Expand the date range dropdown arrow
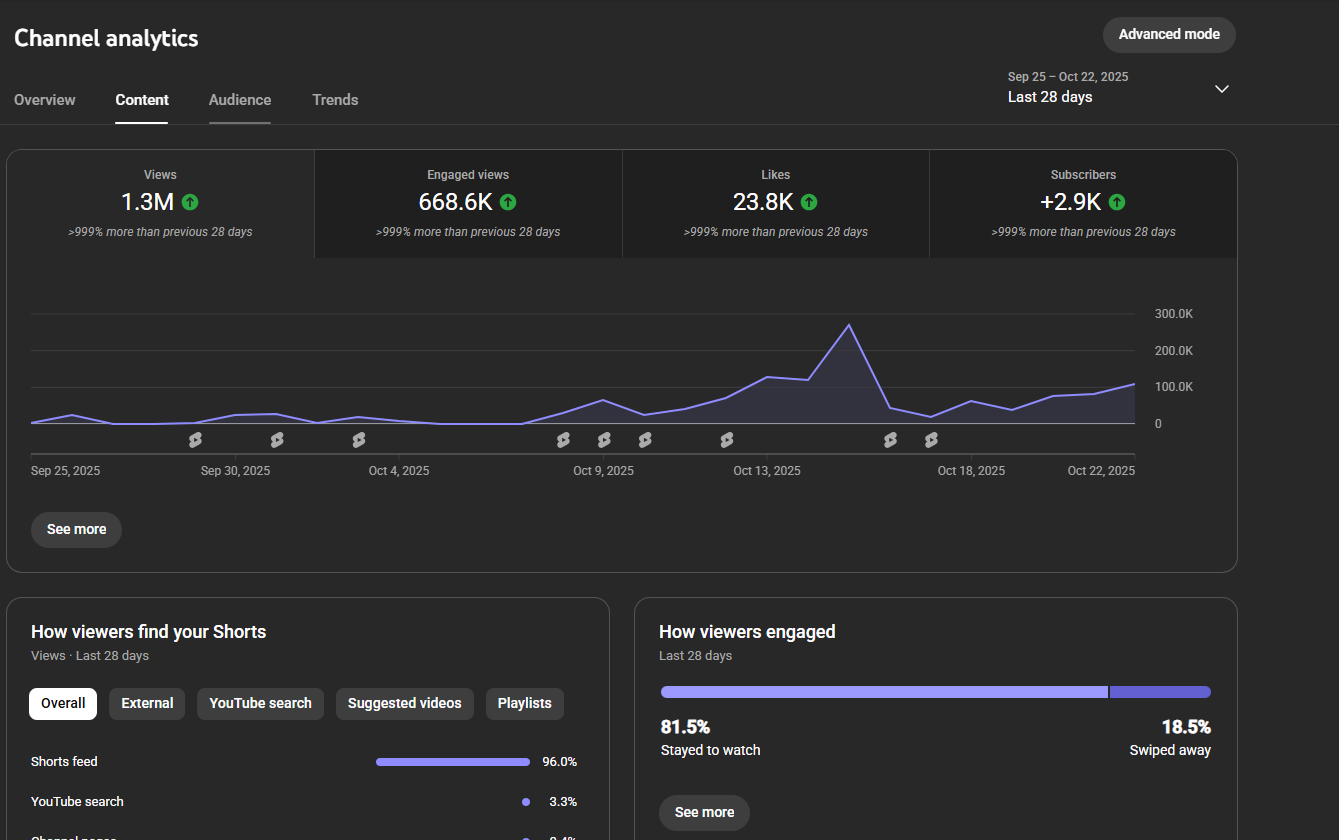1339x840 pixels. (x=1221, y=88)
